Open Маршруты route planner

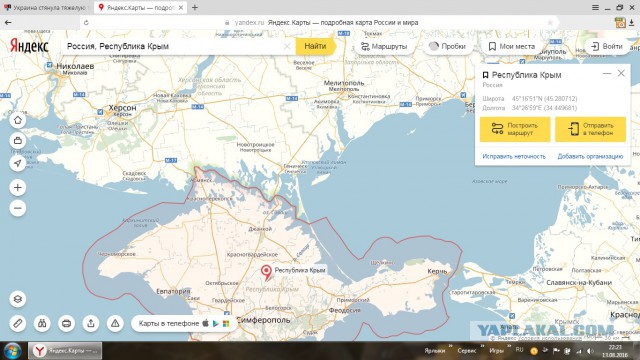pos(384,47)
